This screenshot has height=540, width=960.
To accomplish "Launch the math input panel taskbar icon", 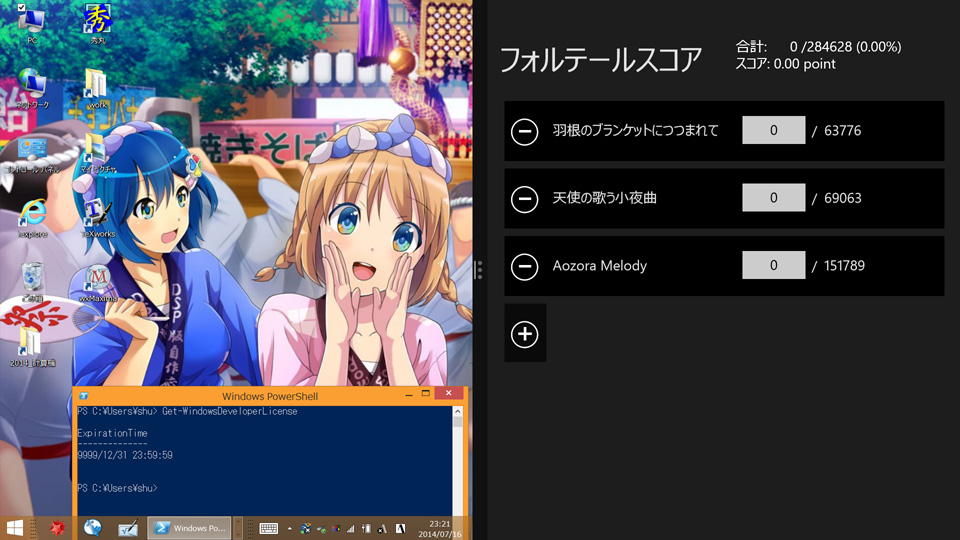I will click(128, 528).
